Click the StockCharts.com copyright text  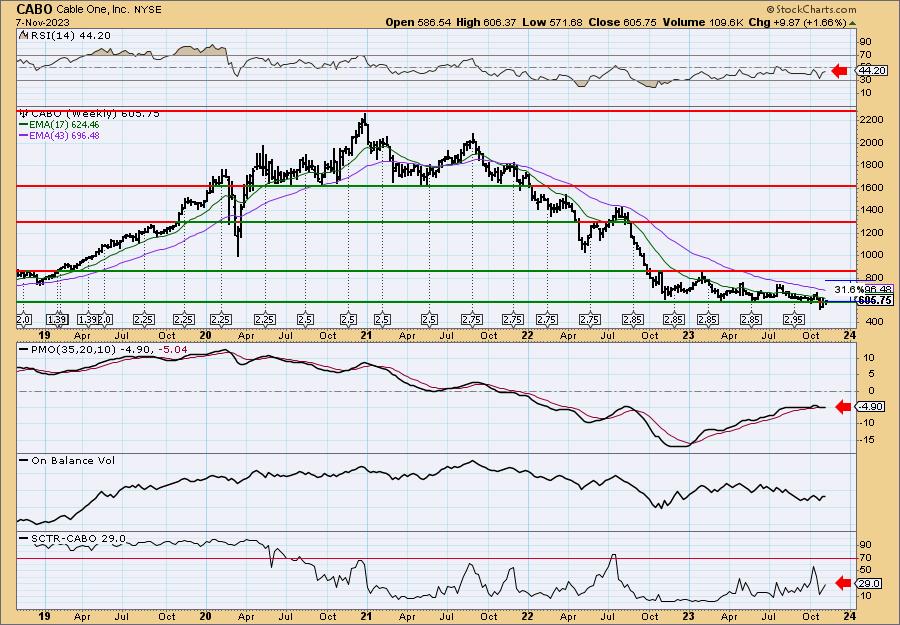pos(811,10)
